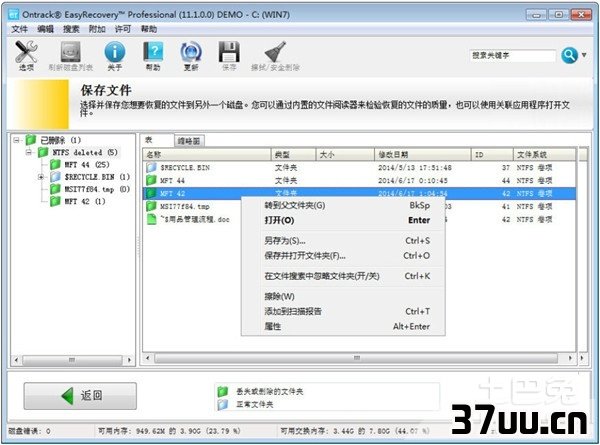Open the 文件 menu
The height and width of the screenshot is (445, 600).
click(19, 29)
